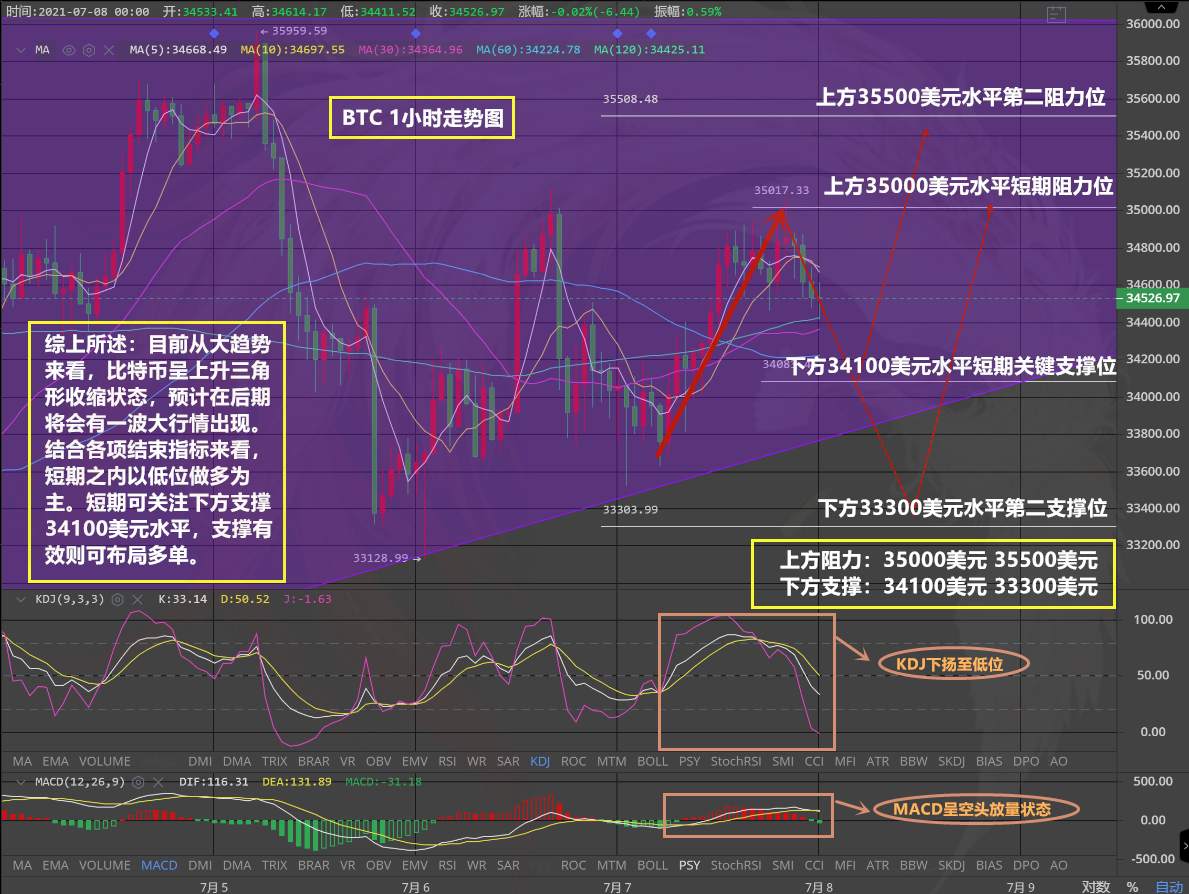Select MACD tab in the lower indicator row

[159, 865]
